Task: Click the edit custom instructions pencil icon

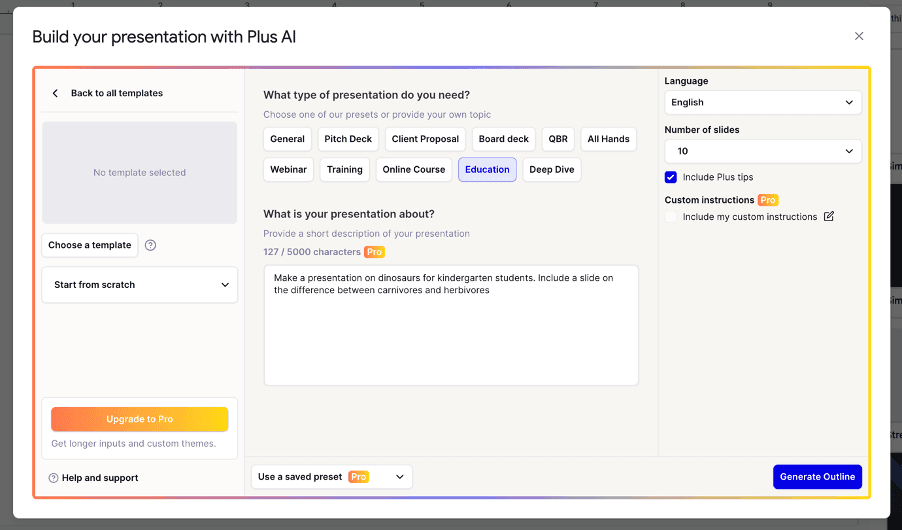Action: click(828, 216)
